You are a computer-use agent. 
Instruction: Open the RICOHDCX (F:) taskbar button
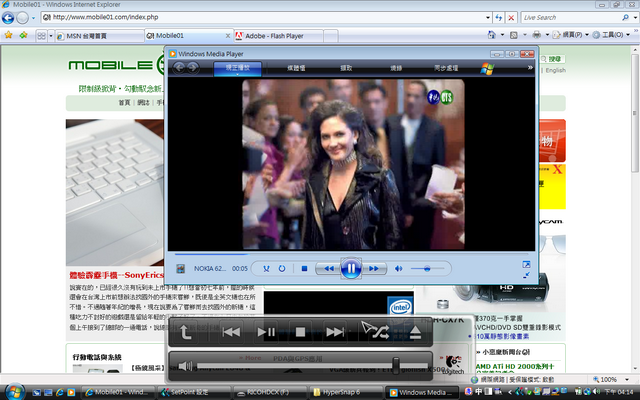point(271,392)
